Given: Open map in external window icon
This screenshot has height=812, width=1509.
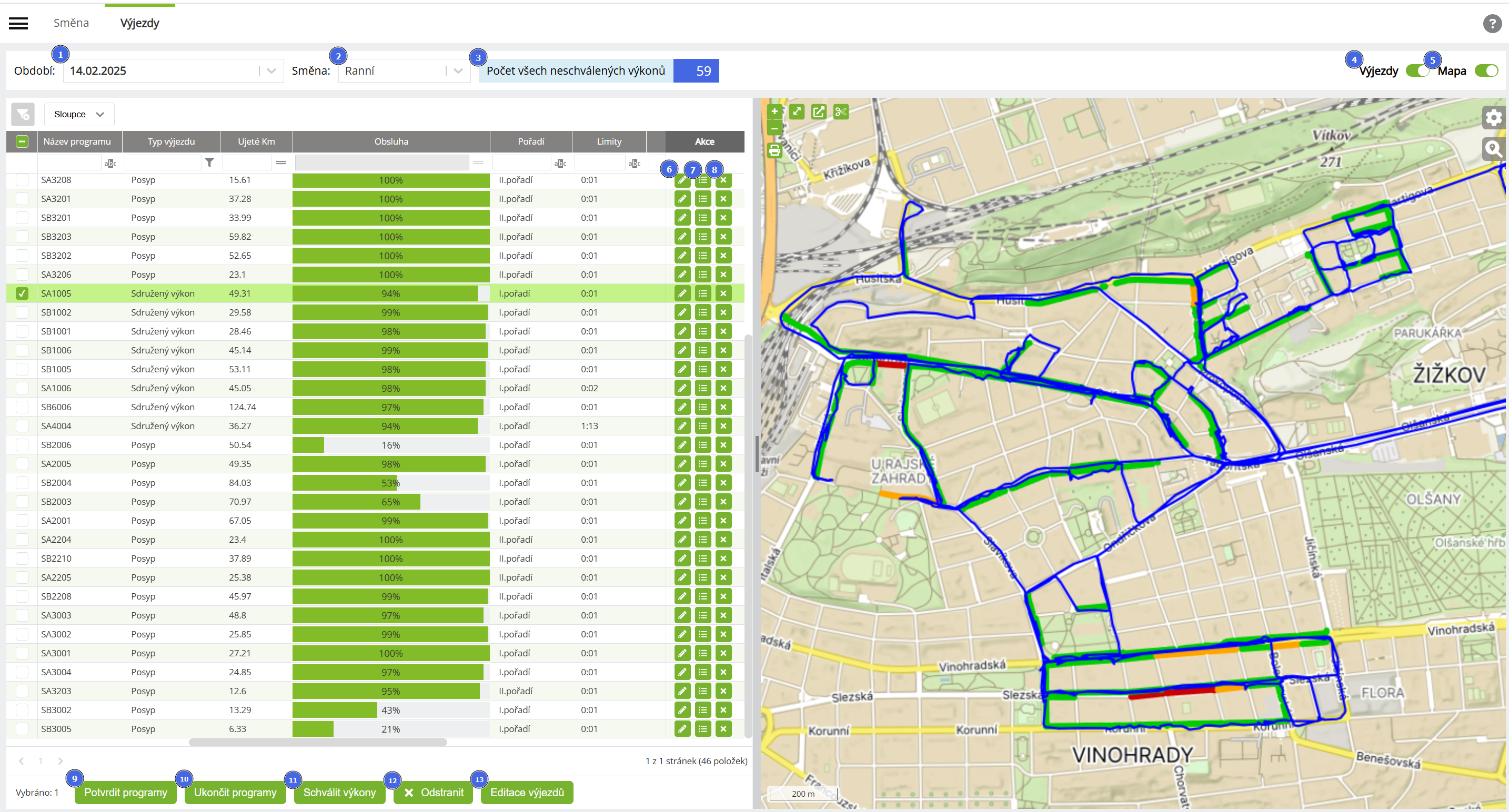Looking at the screenshot, I should (x=818, y=112).
